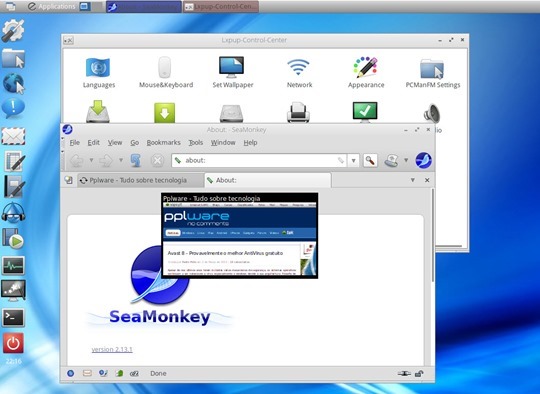Click the security padlock status icon
540x394 pixels.
(x=419, y=373)
